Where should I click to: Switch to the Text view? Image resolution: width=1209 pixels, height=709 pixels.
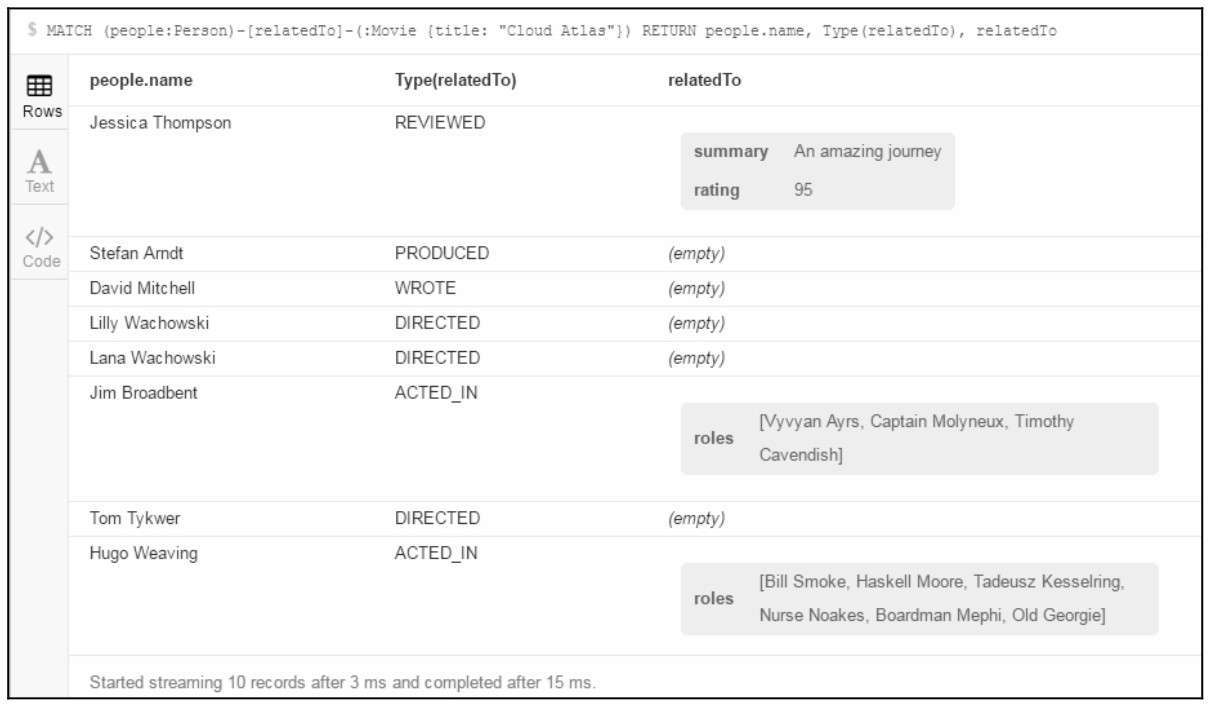click(40, 170)
